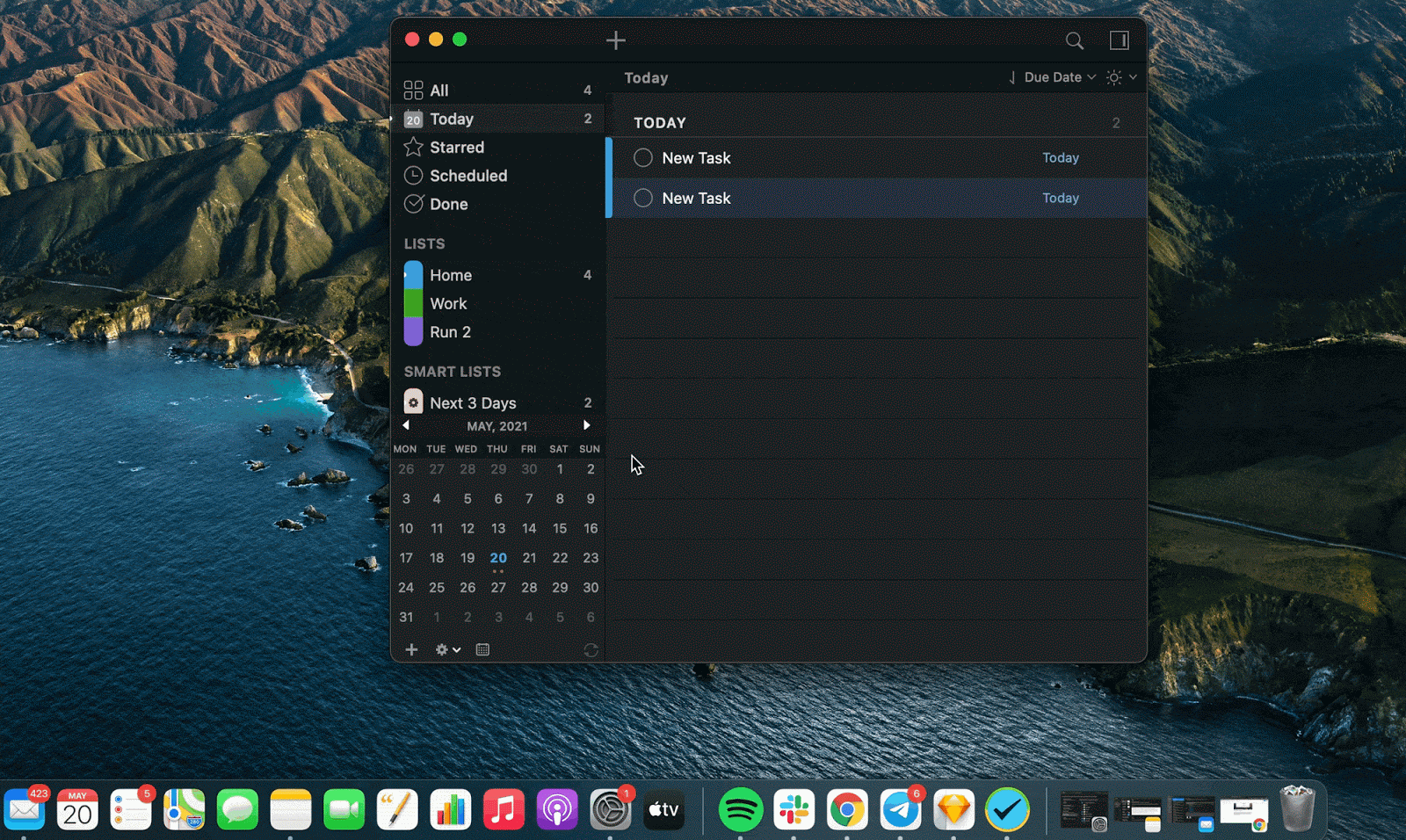
Task: Mark the first New Task complete
Action: pyautogui.click(x=643, y=158)
